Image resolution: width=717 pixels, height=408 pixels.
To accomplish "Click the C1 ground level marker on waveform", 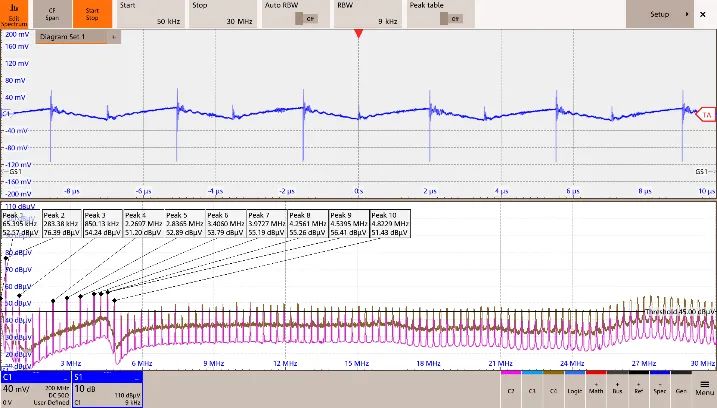I will point(6,113).
